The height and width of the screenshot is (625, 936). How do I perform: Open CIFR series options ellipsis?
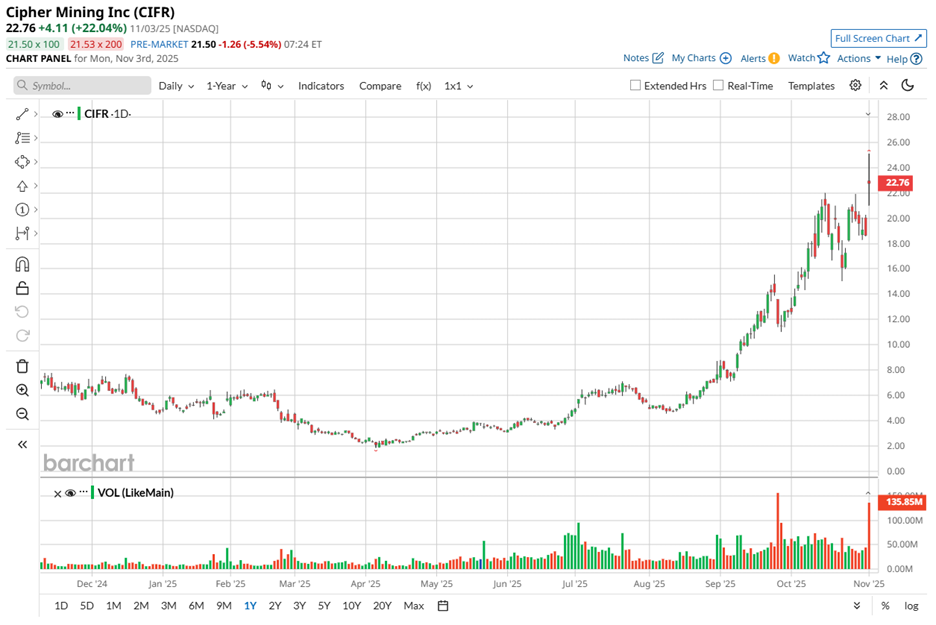pos(70,113)
